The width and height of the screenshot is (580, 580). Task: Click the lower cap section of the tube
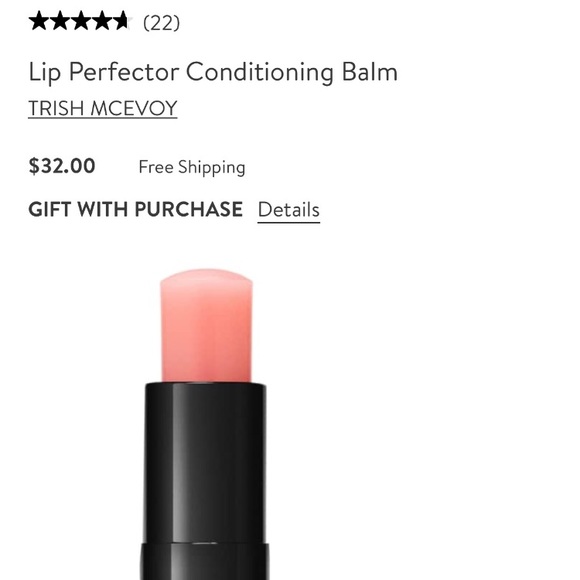(205, 562)
